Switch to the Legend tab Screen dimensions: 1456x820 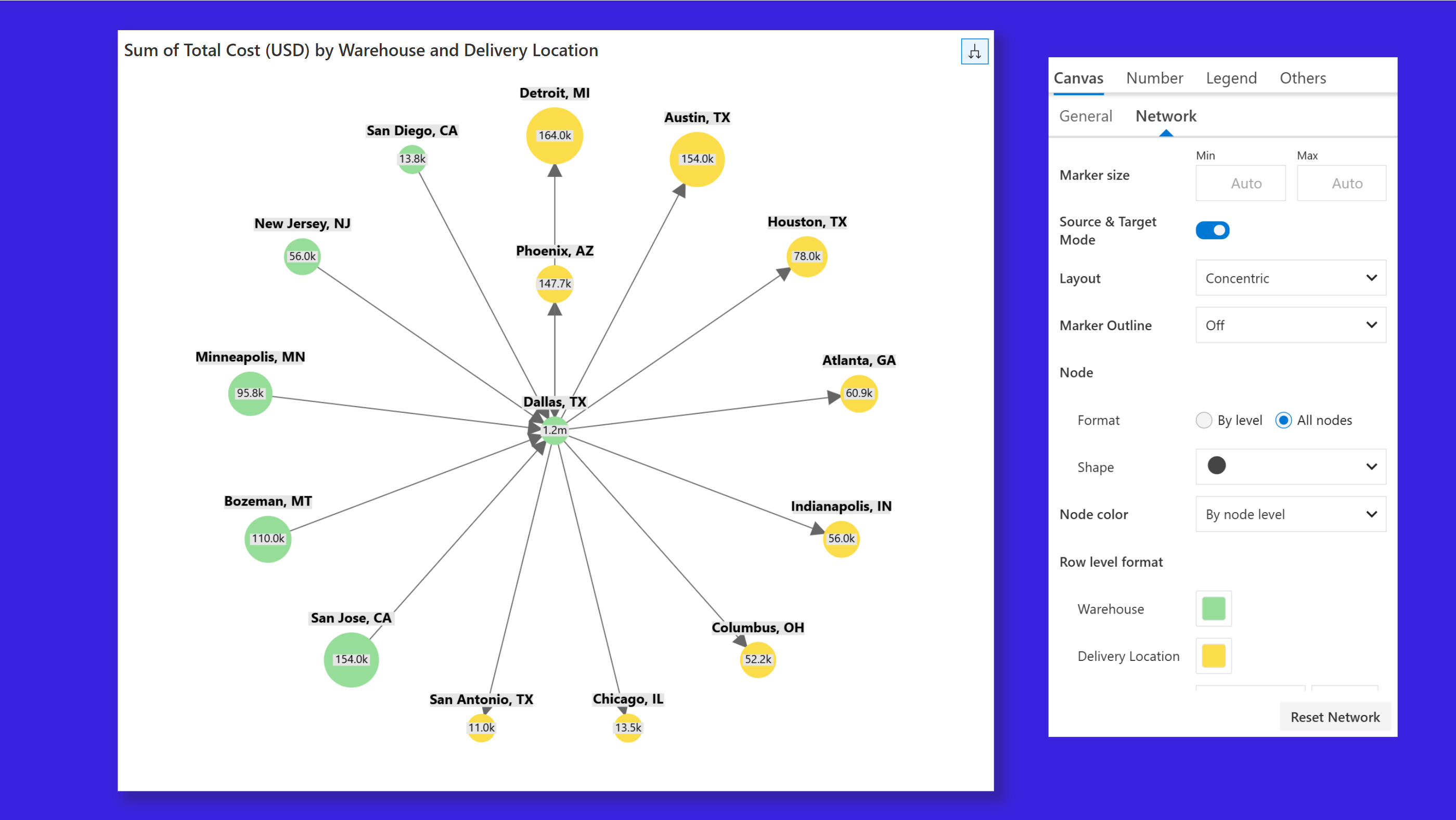pos(1231,78)
